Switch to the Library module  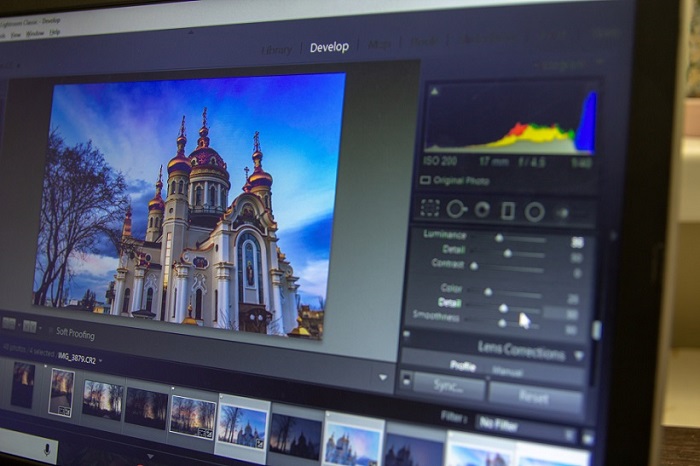(276, 50)
